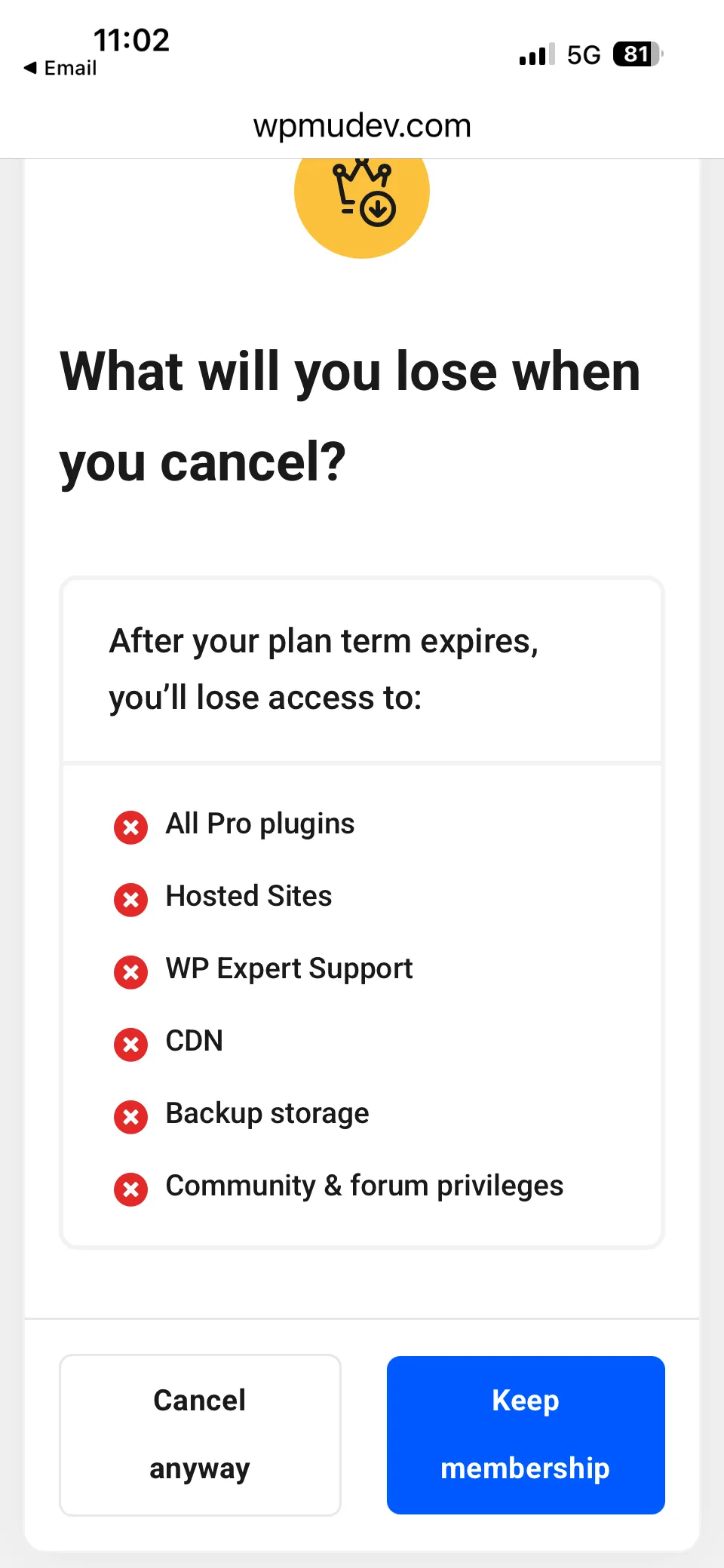Screen dimensions: 724x1568
Task: Tap the cellular signal bars icon
Action: coord(537,54)
